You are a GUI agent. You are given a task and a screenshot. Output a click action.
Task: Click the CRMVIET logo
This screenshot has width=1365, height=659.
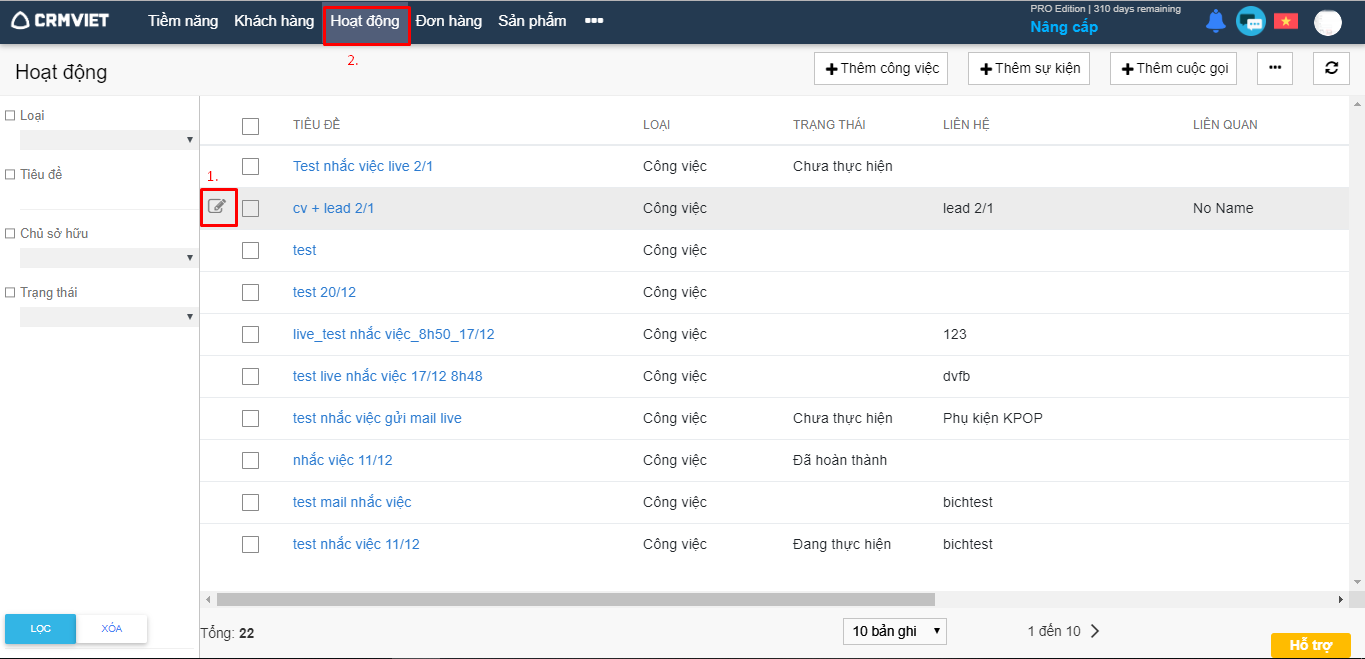tap(61, 21)
